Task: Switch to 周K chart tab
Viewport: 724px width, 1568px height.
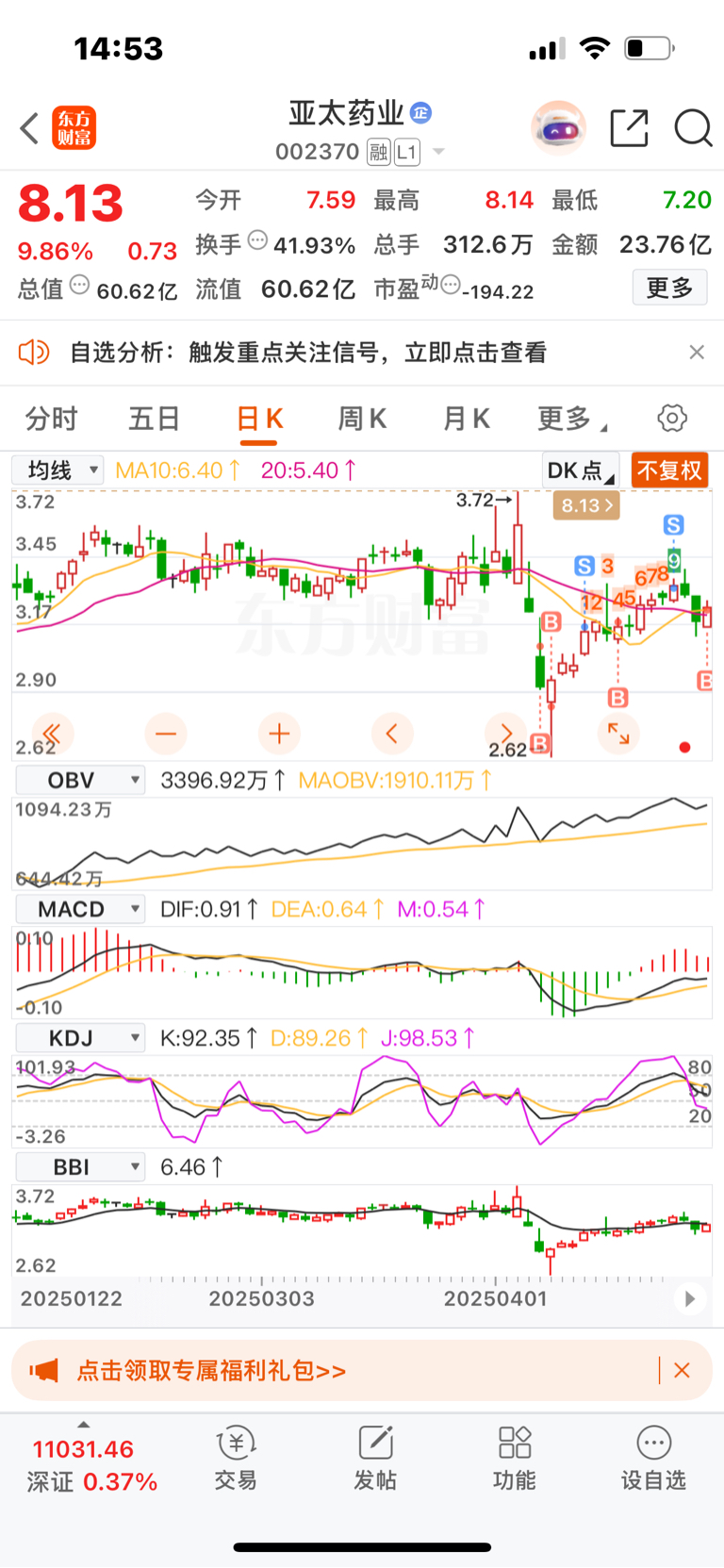Action: (x=363, y=419)
